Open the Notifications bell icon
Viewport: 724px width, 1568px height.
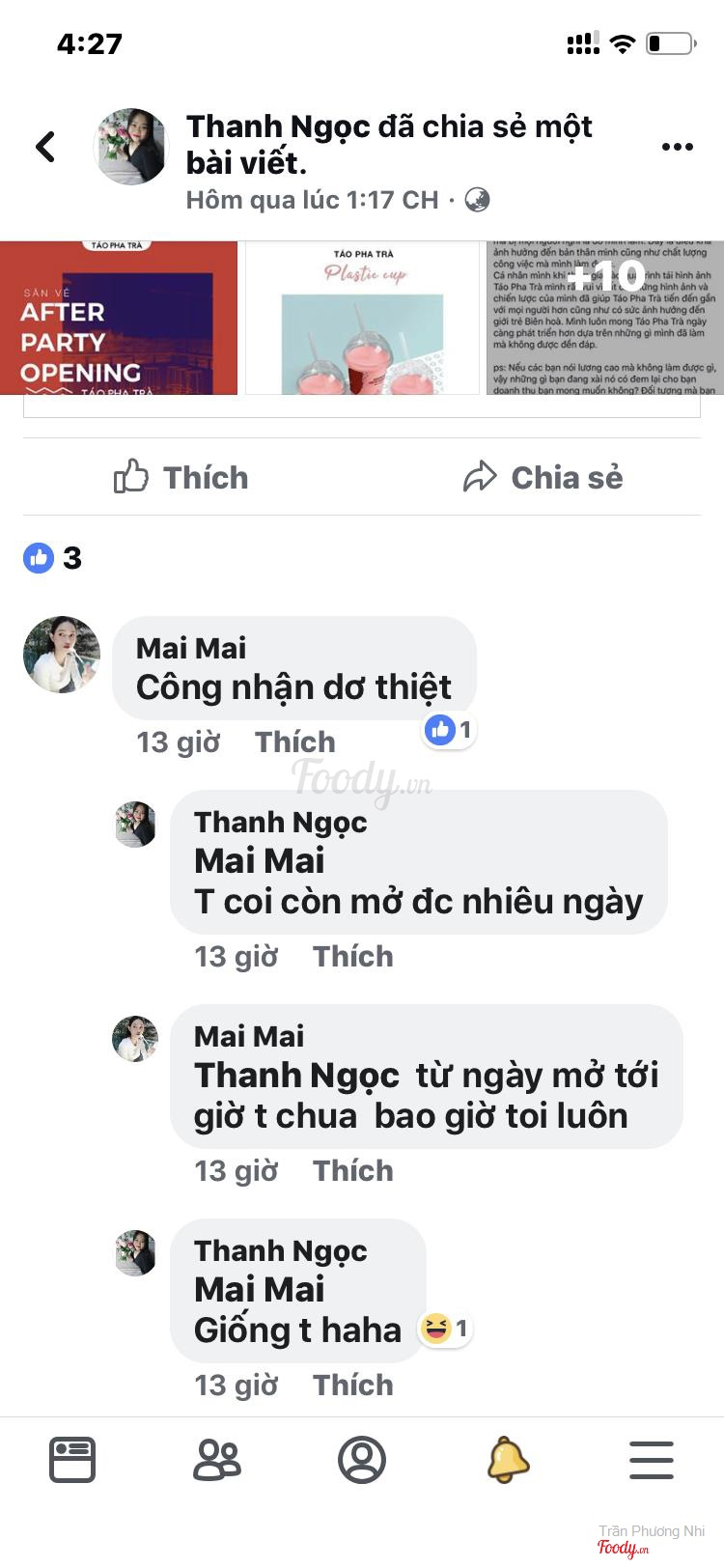click(x=508, y=1459)
